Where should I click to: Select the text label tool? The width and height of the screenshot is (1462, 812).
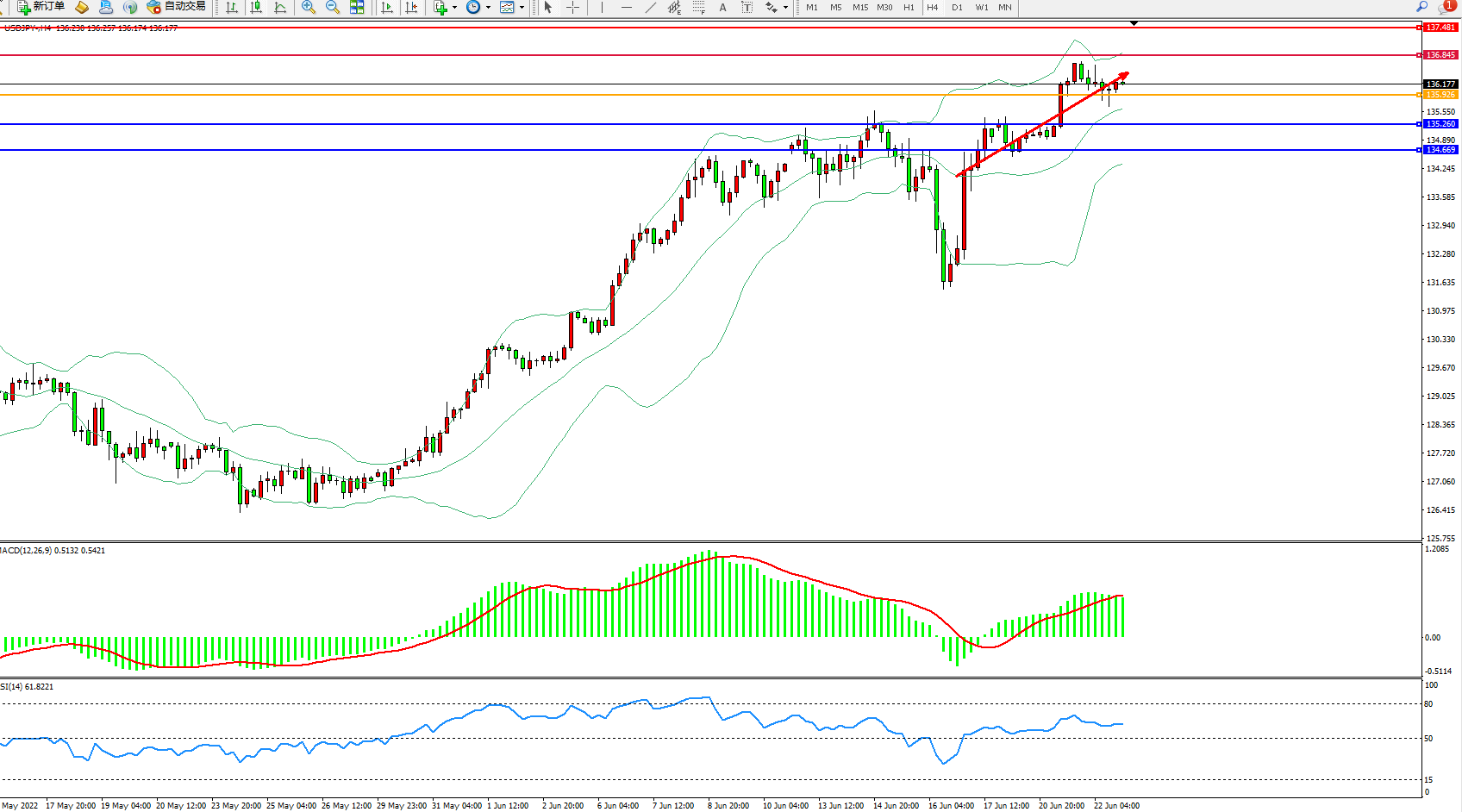(x=747, y=7)
